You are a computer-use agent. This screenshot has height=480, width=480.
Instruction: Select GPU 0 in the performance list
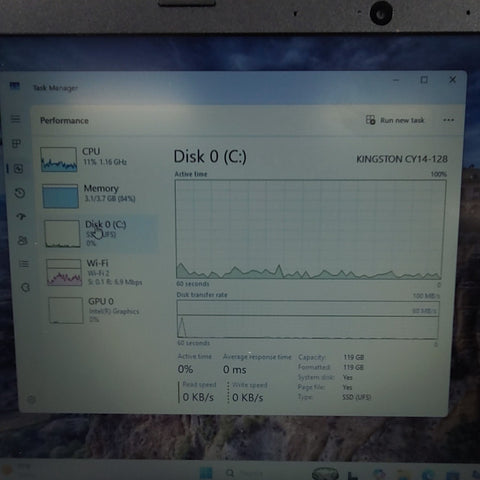103,310
